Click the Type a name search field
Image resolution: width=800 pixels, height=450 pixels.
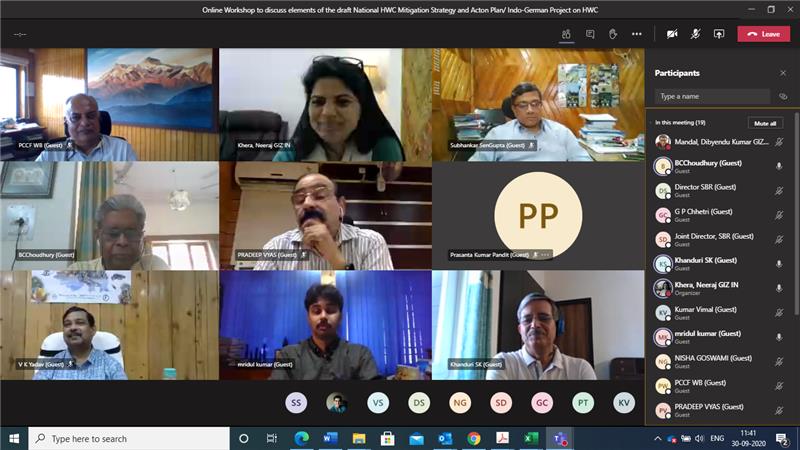[x=712, y=97]
